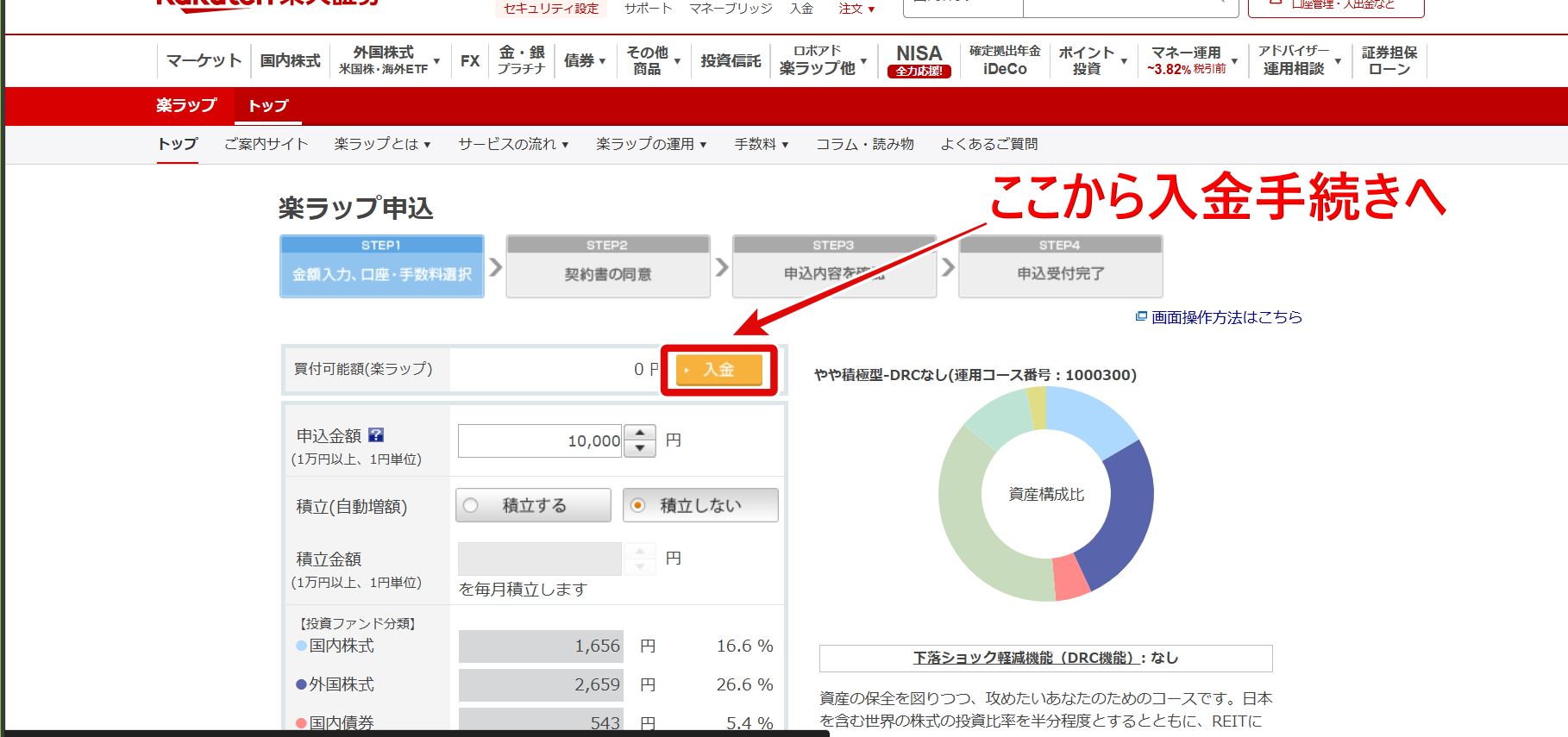Screen dimensions: 1568x737
Task: Click the 楽ラップ red bar heading
Action: click(x=186, y=105)
